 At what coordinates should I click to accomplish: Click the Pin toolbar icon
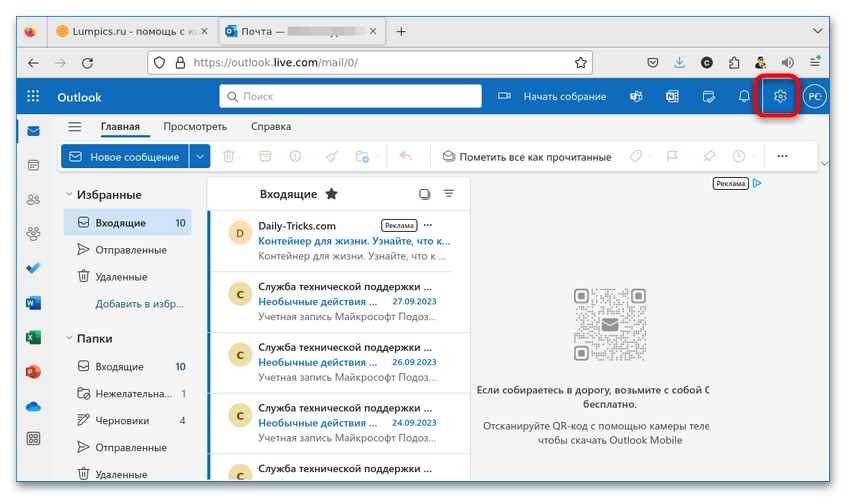[708, 156]
